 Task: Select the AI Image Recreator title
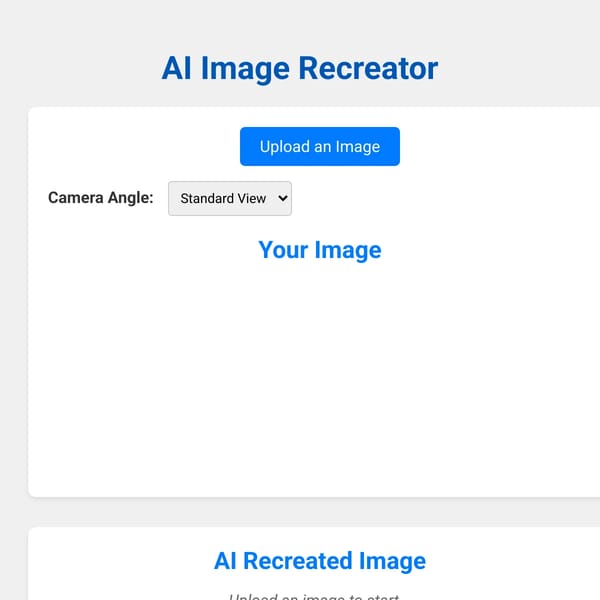(x=300, y=68)
